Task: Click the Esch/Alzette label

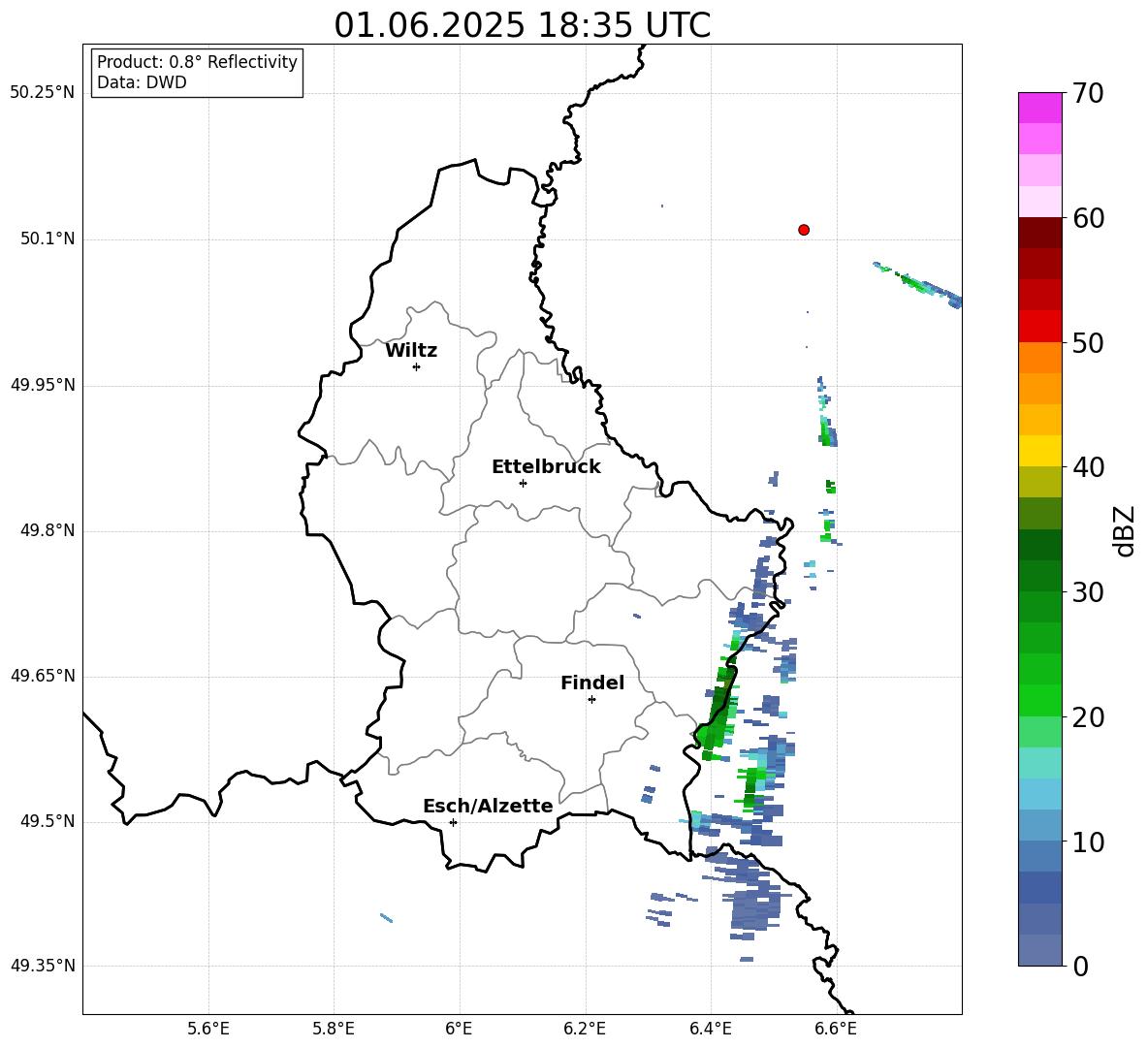Action: 488,806
